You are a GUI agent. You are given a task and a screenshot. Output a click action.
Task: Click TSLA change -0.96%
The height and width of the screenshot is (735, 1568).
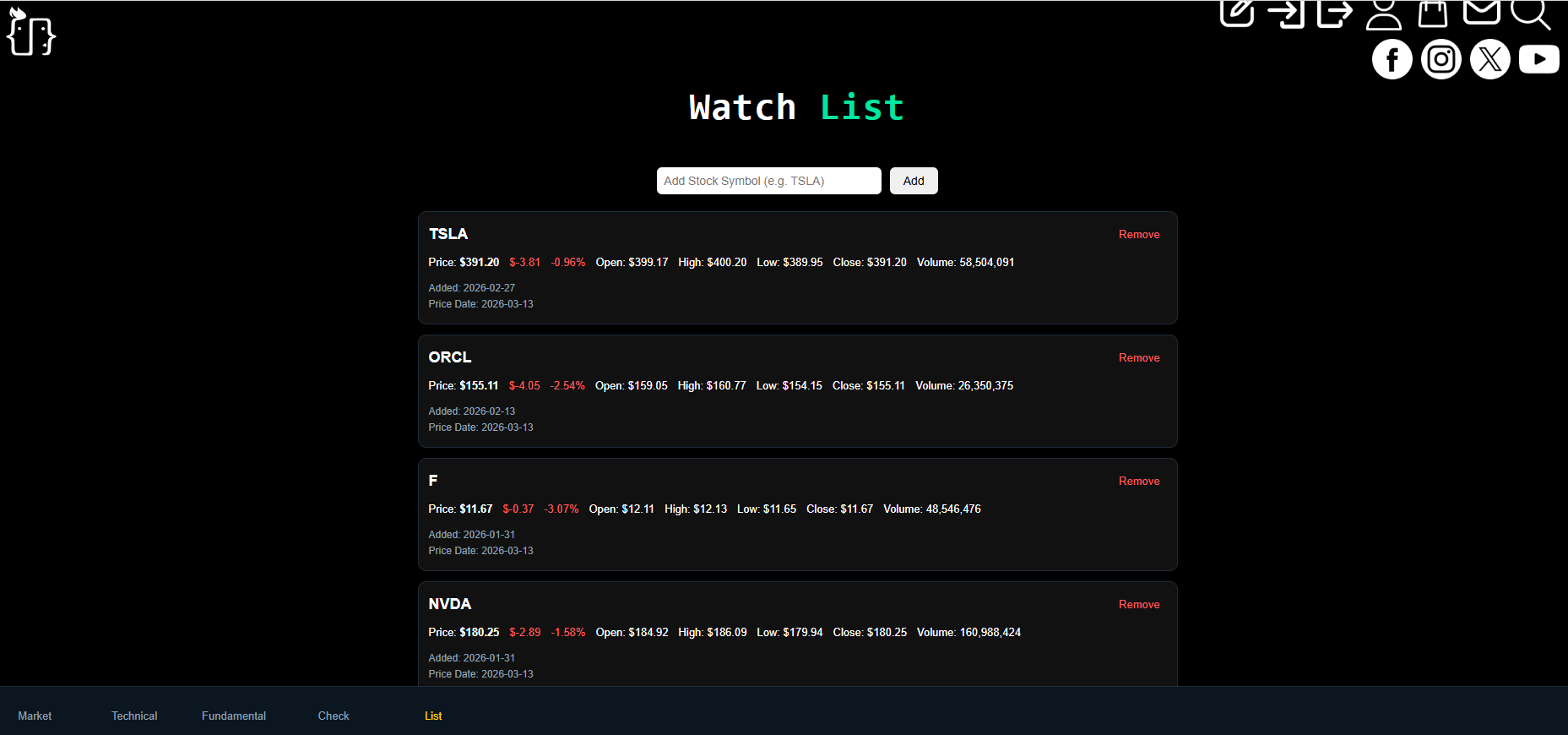pos(568,263)
